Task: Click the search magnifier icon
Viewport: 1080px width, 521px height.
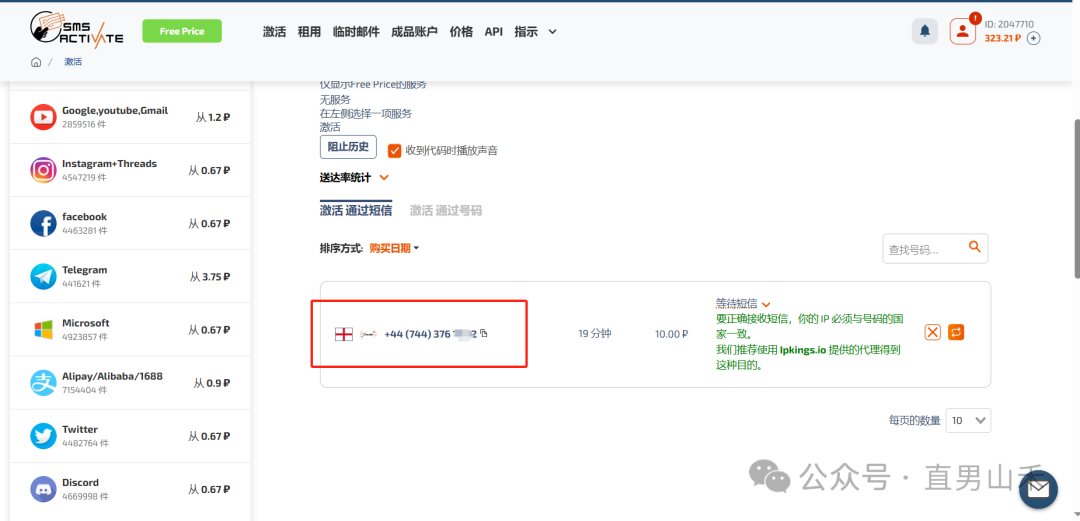Action: [x=975, y=247]
